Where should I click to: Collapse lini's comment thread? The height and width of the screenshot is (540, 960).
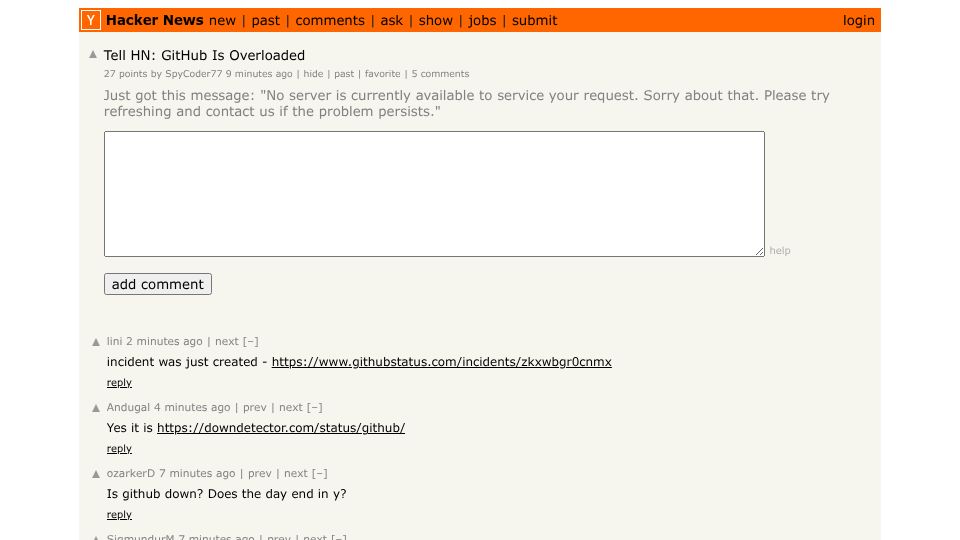pyautogui.click(x=250, y=341)
